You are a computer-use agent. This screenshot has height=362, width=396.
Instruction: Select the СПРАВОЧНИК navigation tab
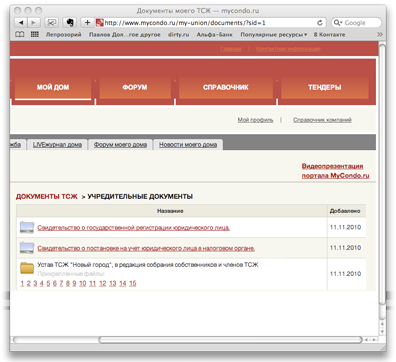click(x=226, y=87)
